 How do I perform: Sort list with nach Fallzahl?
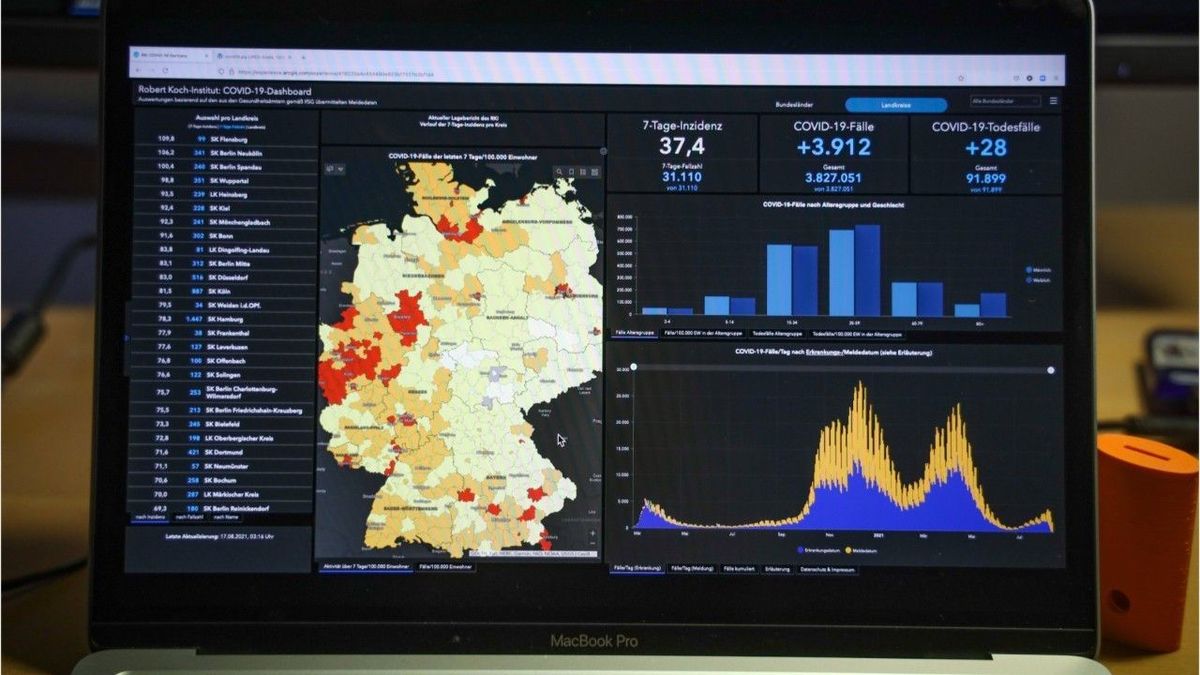(190, 517)
